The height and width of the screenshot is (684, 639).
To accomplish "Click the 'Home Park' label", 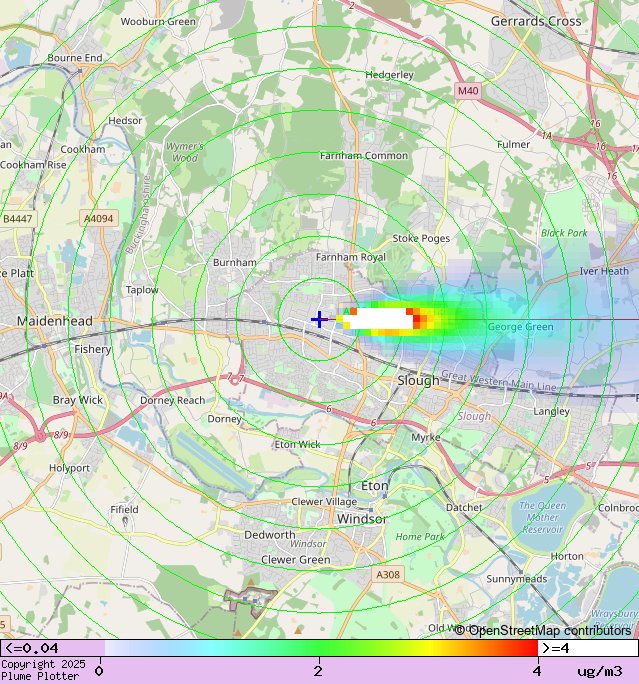I will click(x=420, y=537).
